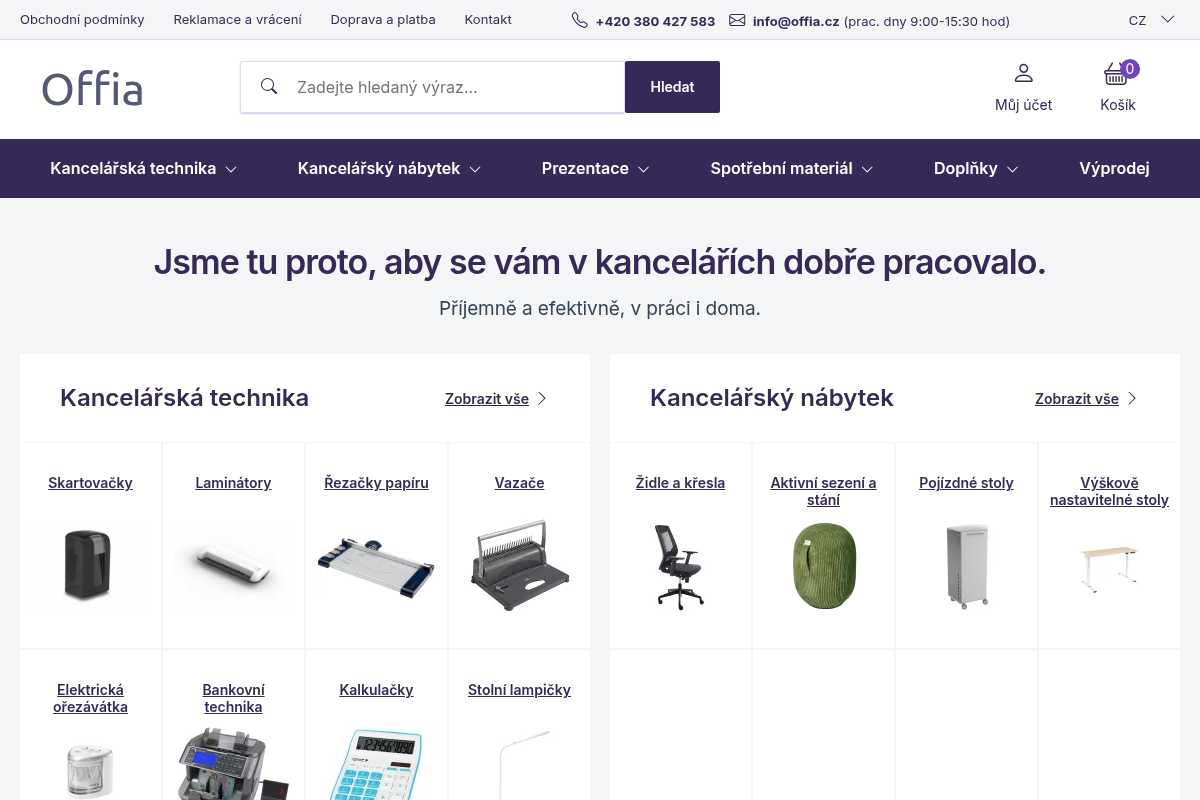The image size is (1200, 800).
Task: Click the cart item count badge
Action: click(x=1130, y=69)
